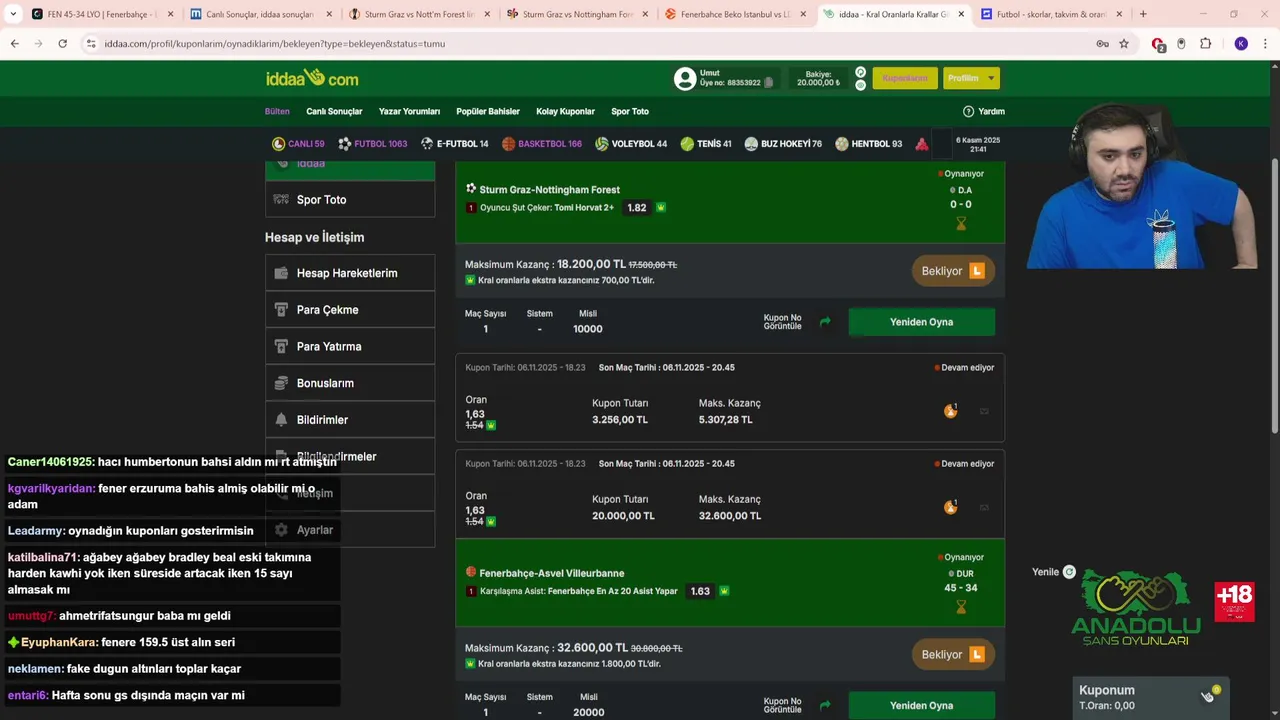Open Canlı Sonuçlar menu
The height and width of the screenshot is (720, 1280).
click(x=334, y=111)
